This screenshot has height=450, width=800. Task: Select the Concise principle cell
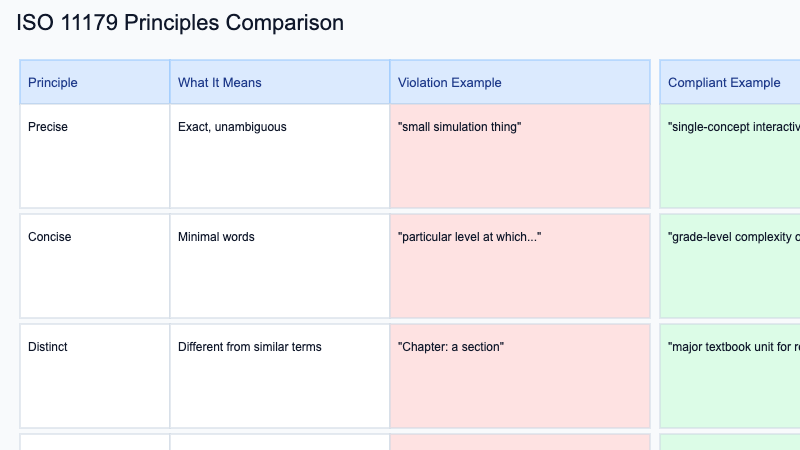click(95, 266)
